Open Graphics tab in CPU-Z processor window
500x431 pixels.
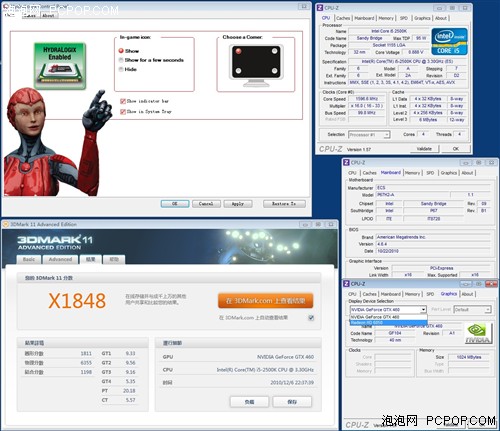(x=422, y=18)
